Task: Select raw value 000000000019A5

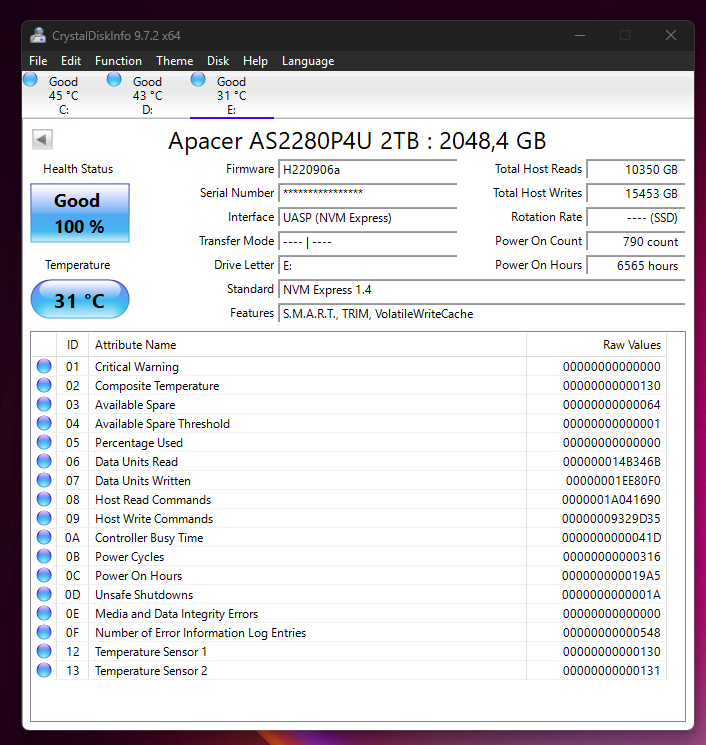Action: click(611, 576)
